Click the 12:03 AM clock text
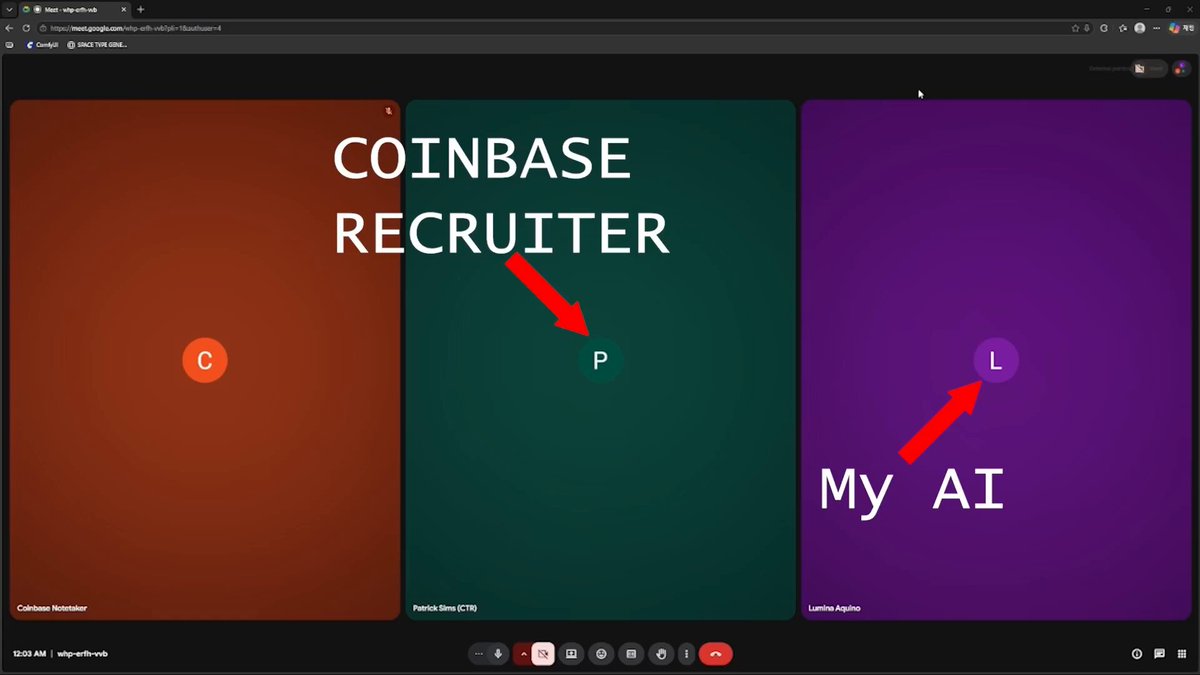Image resolution: width=1200 pixels, height=675 pixels. point(29,654)
